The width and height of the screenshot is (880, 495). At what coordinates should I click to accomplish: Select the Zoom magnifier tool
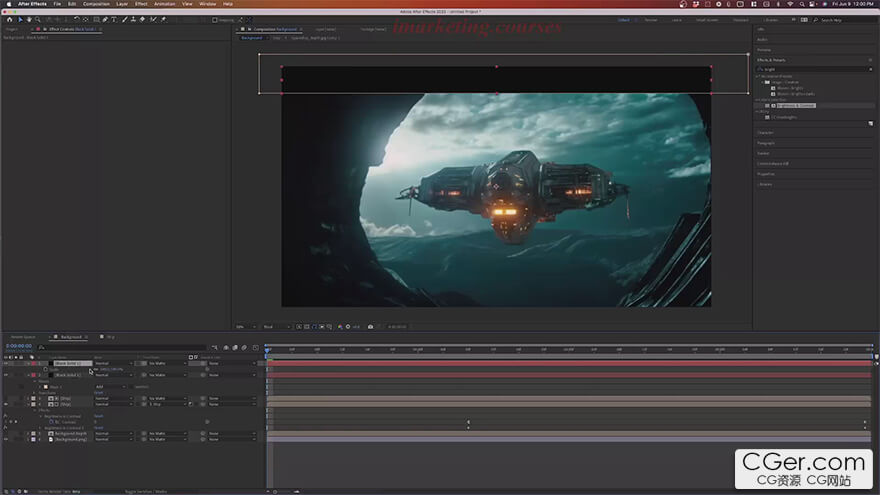click(38, 20)
